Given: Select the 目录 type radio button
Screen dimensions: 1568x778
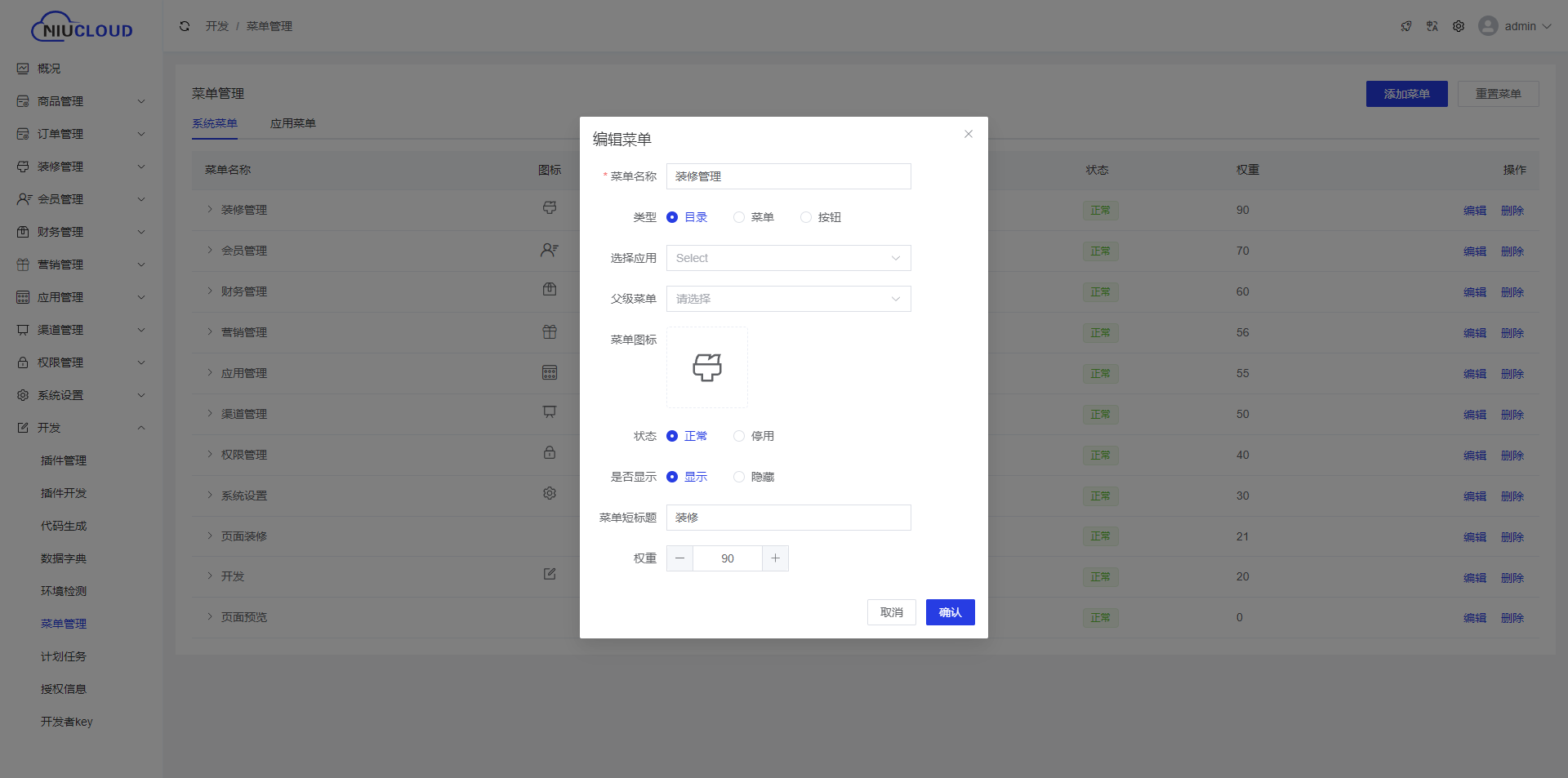Looking at the screenshot, I should [x=672, y=217].
